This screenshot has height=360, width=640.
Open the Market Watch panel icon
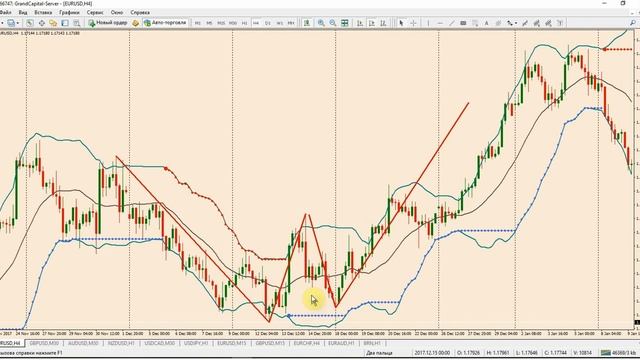pyautogui.click(x=30, y=23)
